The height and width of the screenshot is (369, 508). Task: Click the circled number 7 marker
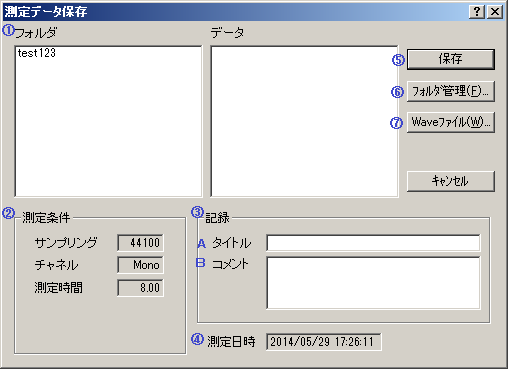[x=396, y=123]
